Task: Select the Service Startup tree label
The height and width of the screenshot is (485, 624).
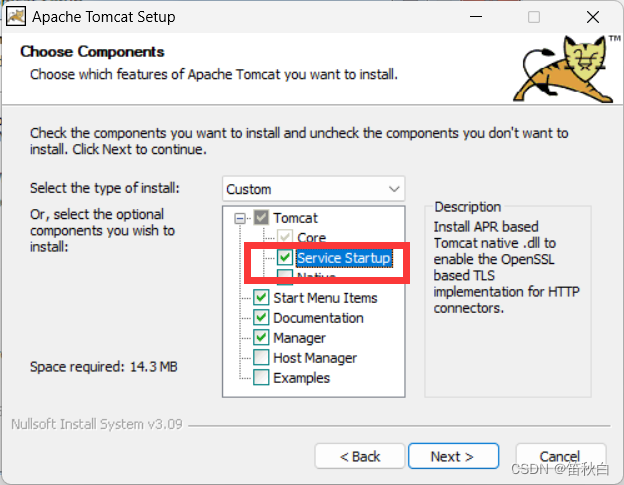Action: pos(344,258)
